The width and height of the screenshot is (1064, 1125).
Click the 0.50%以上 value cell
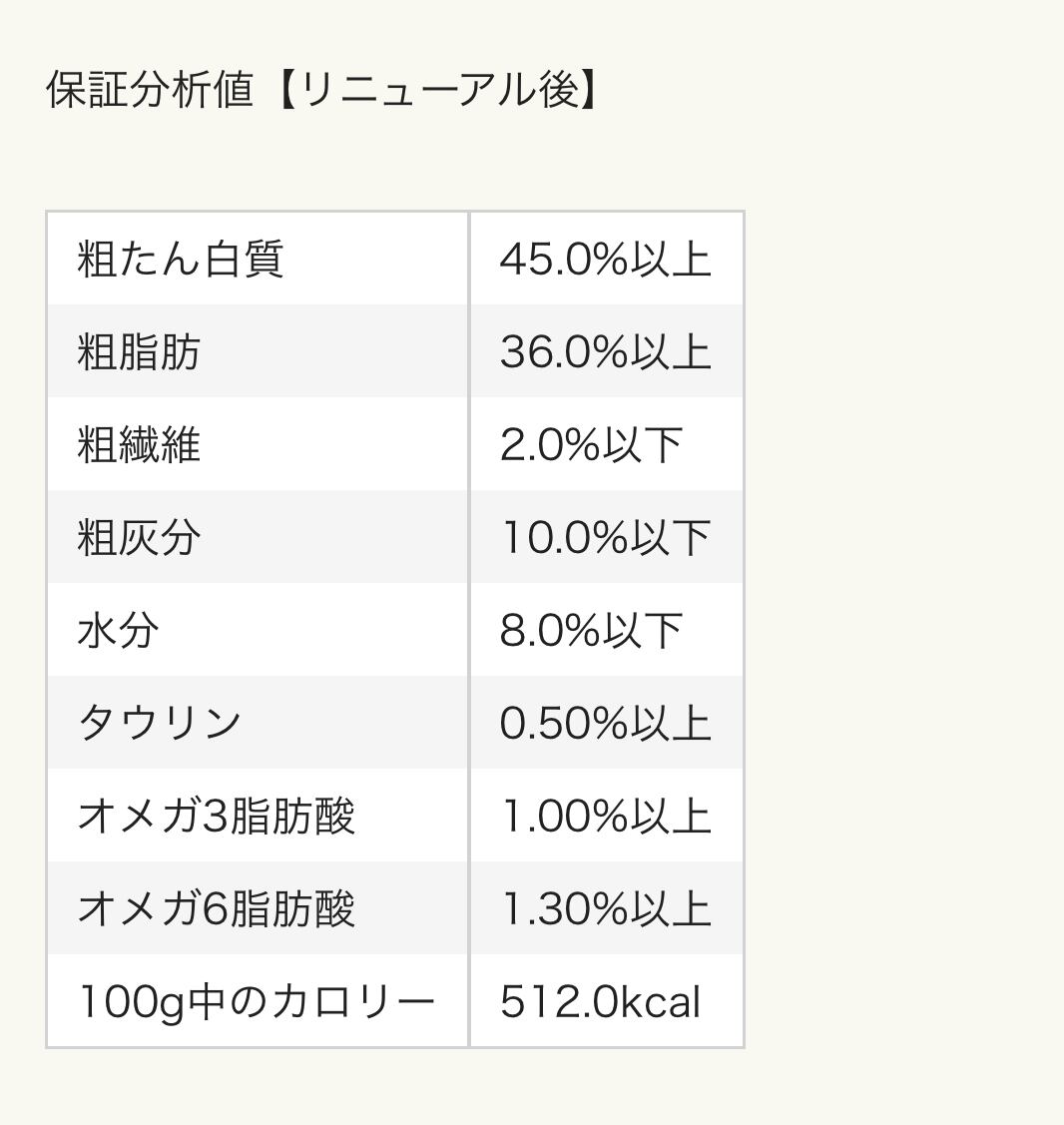coord(605,723)
